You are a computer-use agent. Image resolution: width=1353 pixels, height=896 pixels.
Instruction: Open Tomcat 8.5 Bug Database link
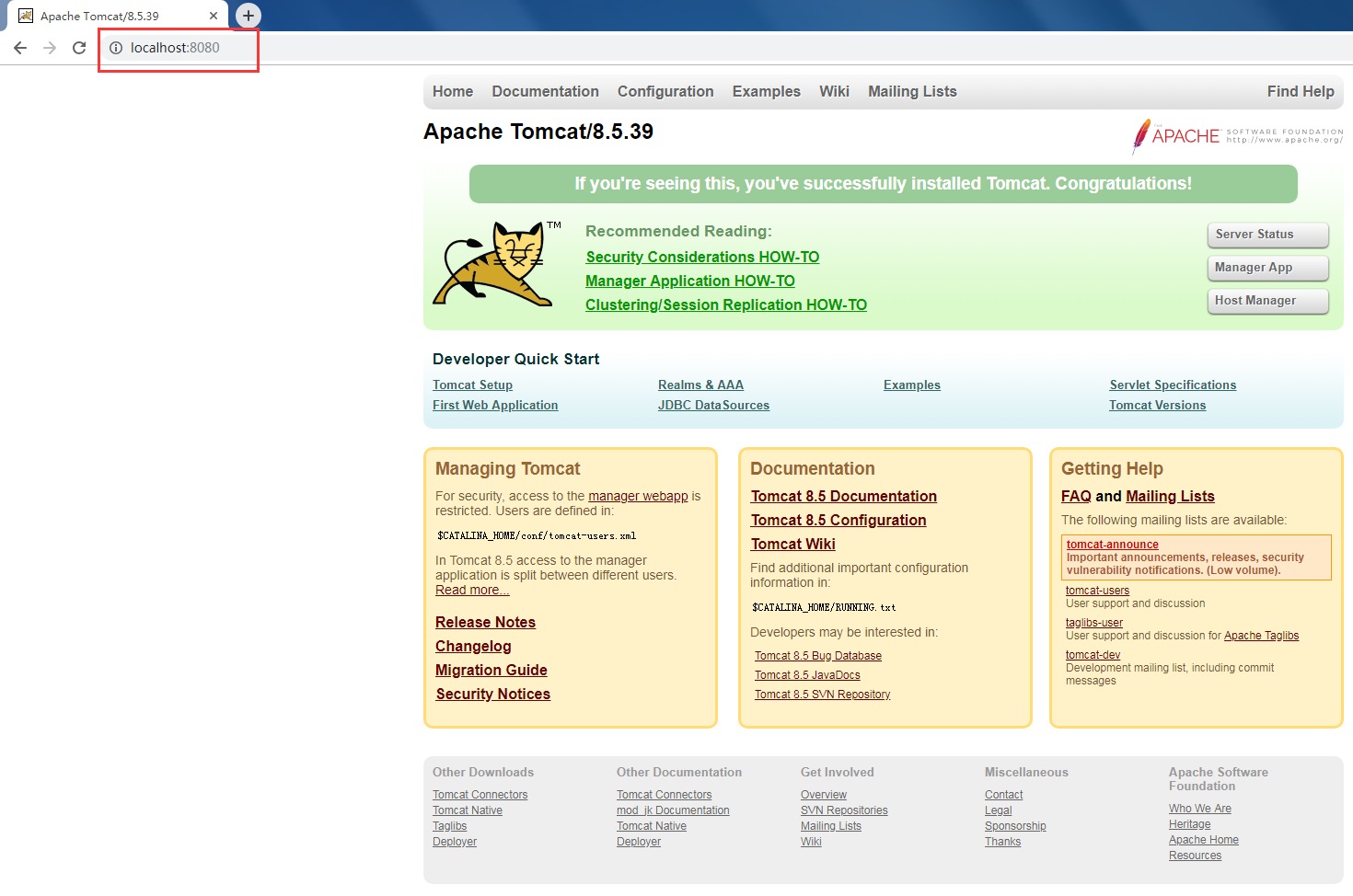tap(818, 656)
